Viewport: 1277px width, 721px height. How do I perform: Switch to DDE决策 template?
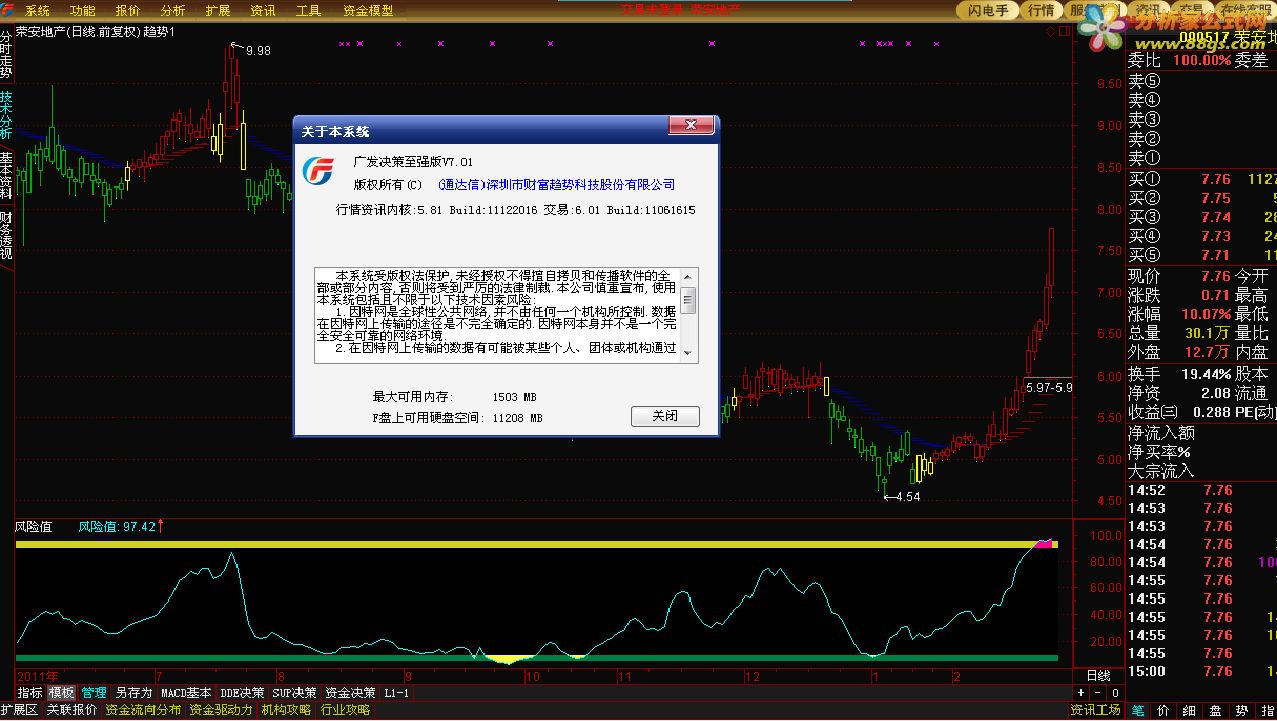243,692
